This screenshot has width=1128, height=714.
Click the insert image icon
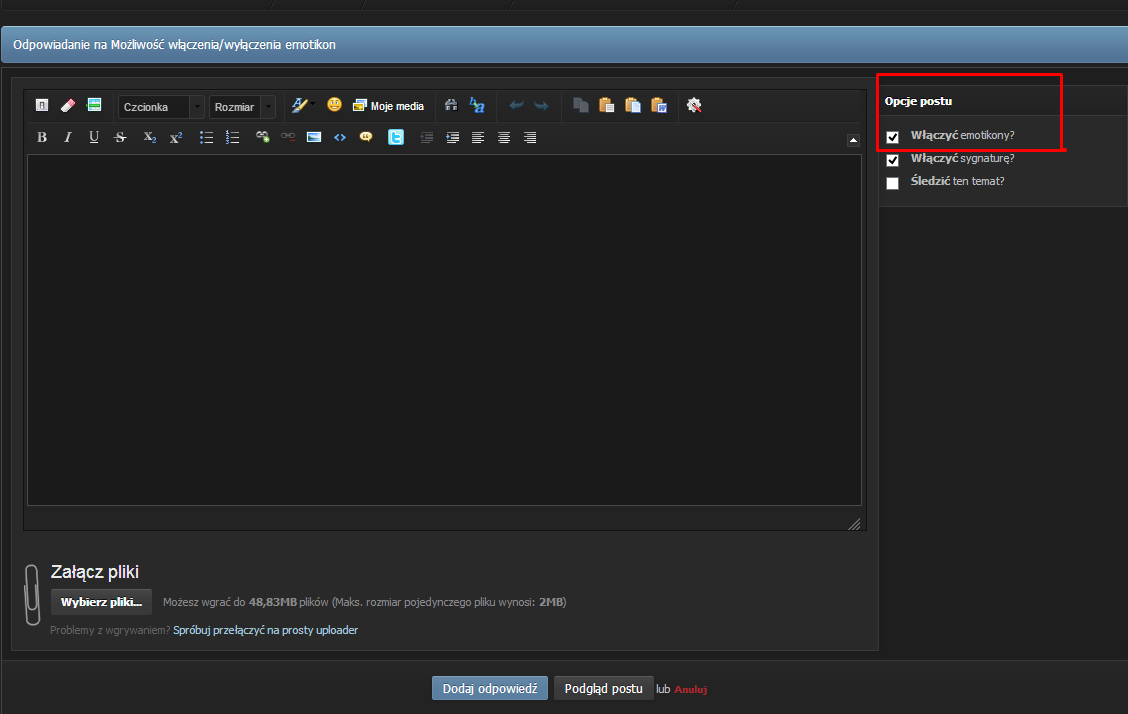coord(314,137)
